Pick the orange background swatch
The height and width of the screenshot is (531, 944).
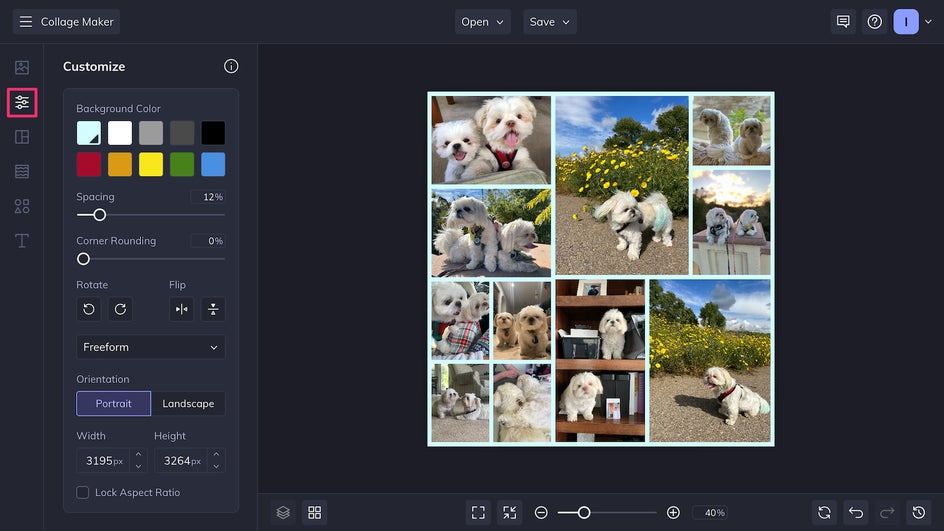(120, 164)
